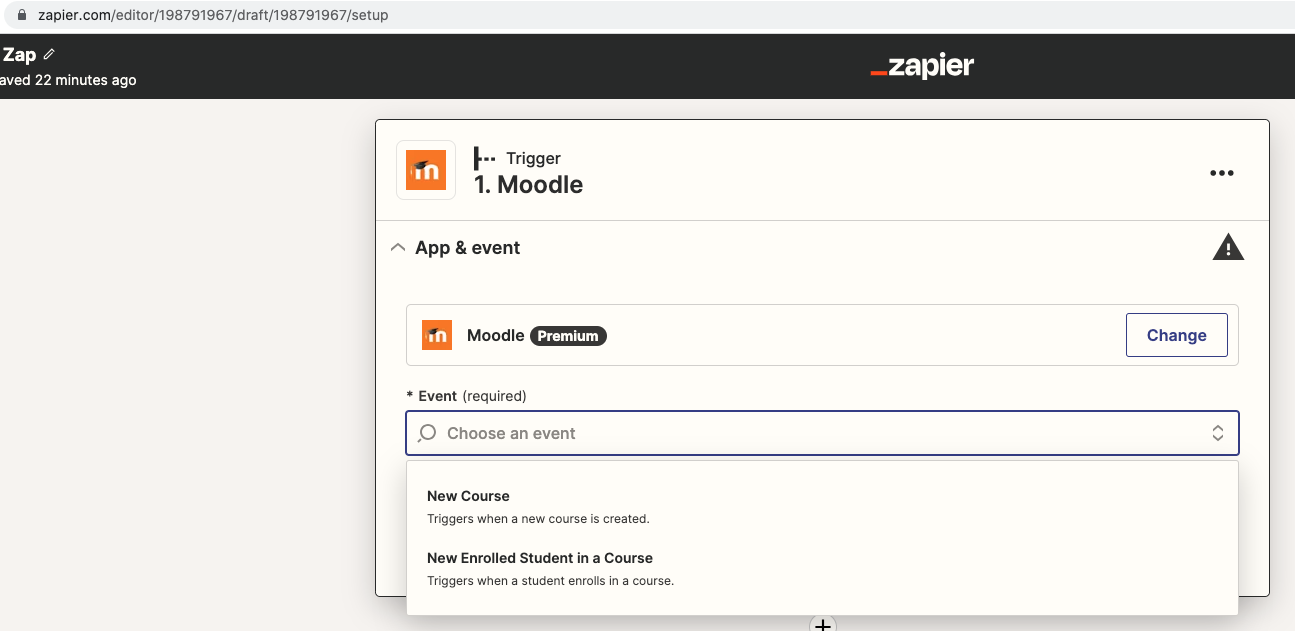Add a step with the plus icon
Viewport: 1295px width, 631px height.
pos(822,625)
